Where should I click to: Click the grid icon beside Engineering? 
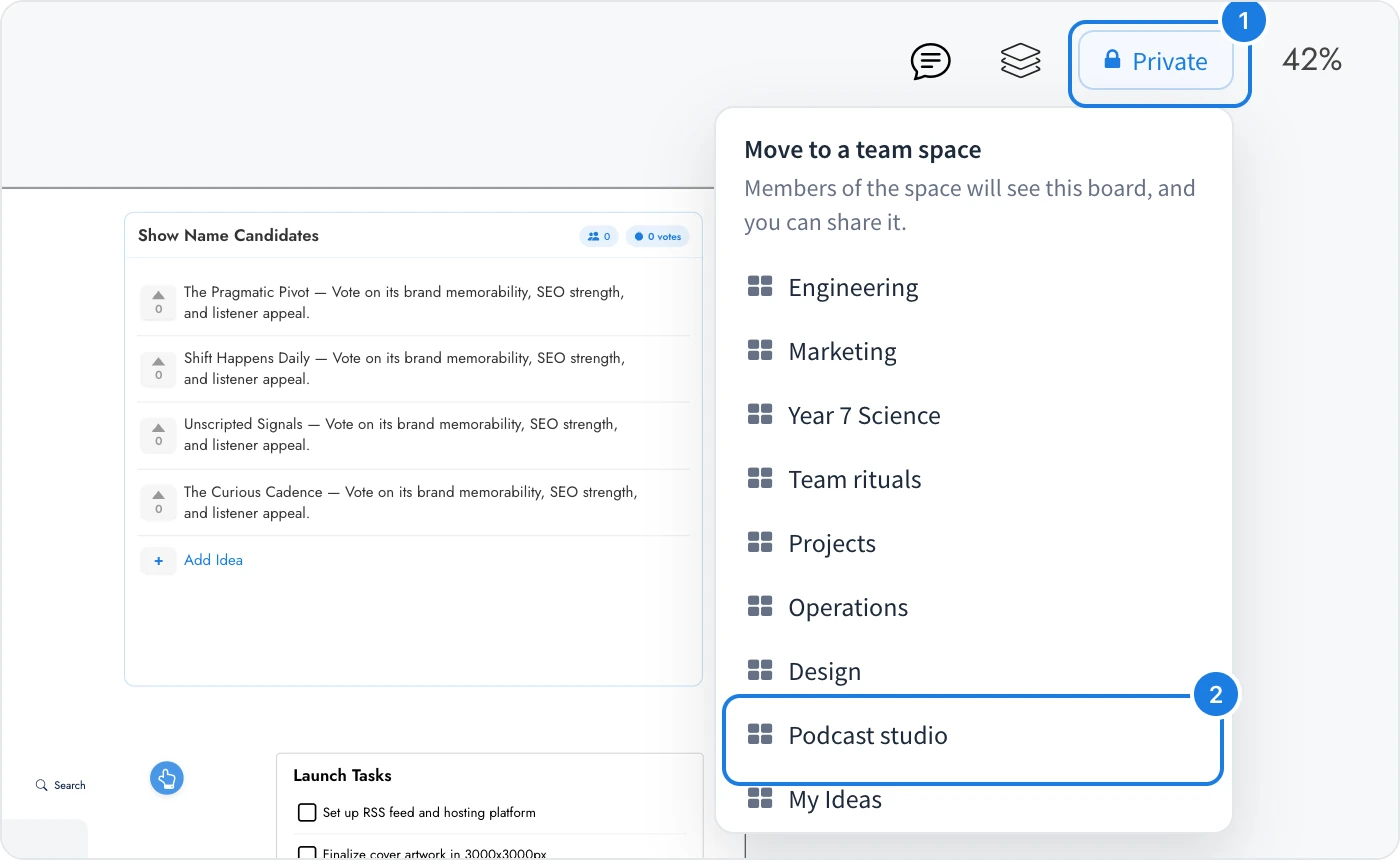point(760,287)
